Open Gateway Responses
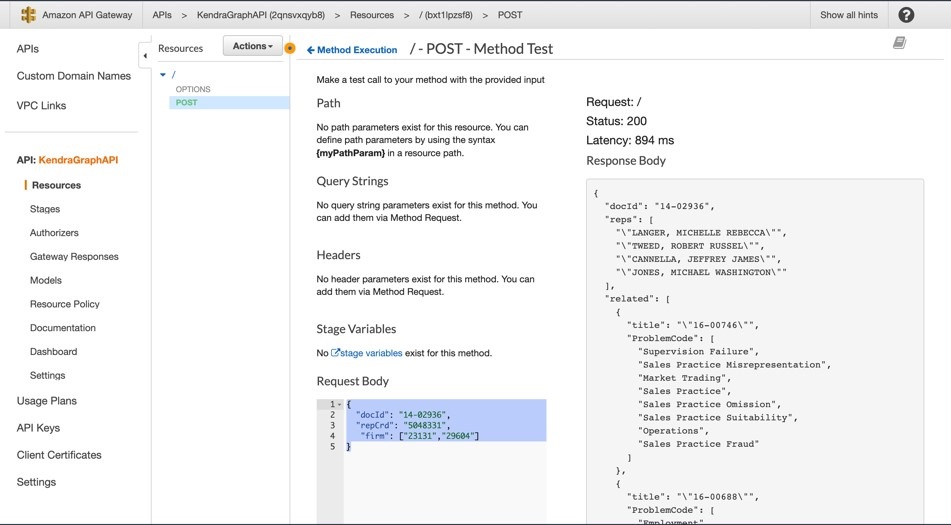This screenshot has width=951, height=525. pyautogui.click(x=74, y=256)
